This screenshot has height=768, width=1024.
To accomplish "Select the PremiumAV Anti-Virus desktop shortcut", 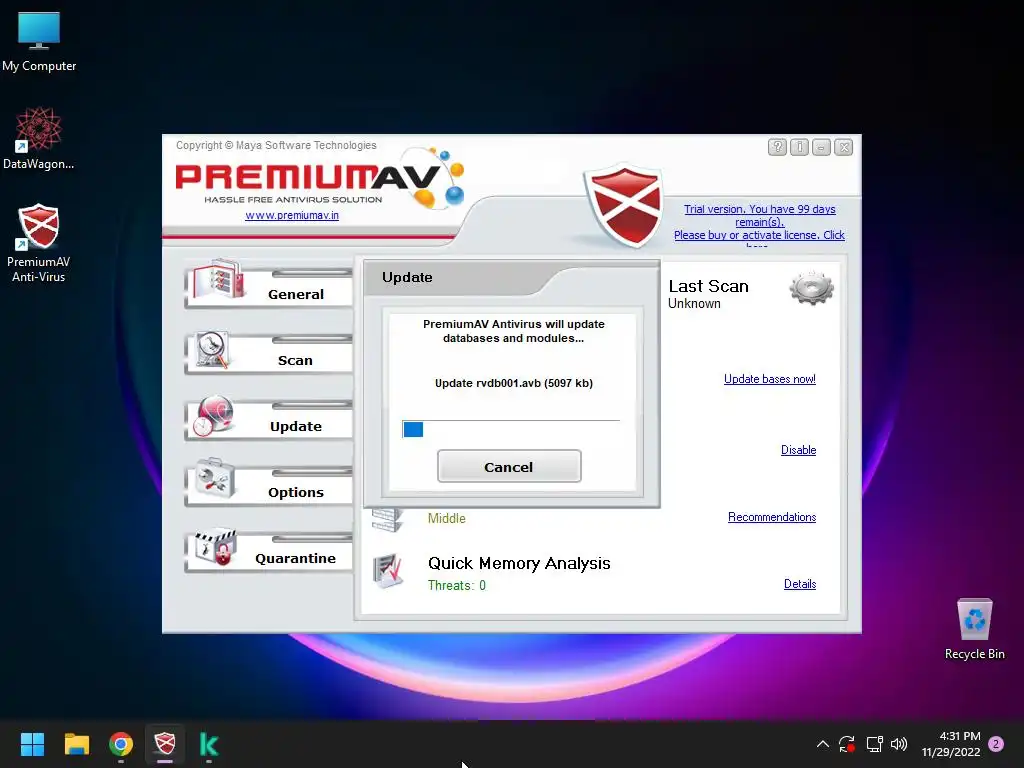I will pyautogui.click(x=39, y=243).
